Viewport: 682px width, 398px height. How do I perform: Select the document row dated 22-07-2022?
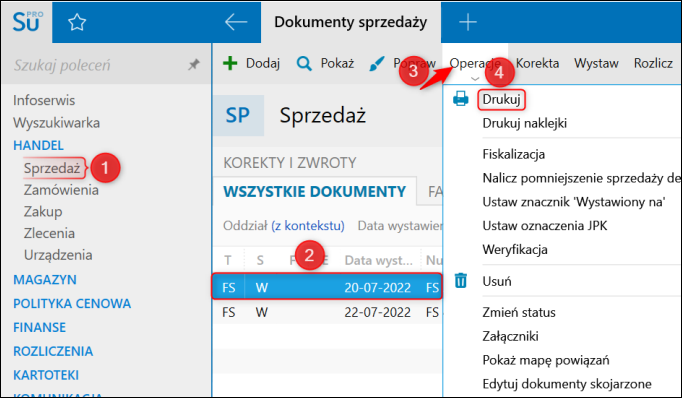click(327, 312)
